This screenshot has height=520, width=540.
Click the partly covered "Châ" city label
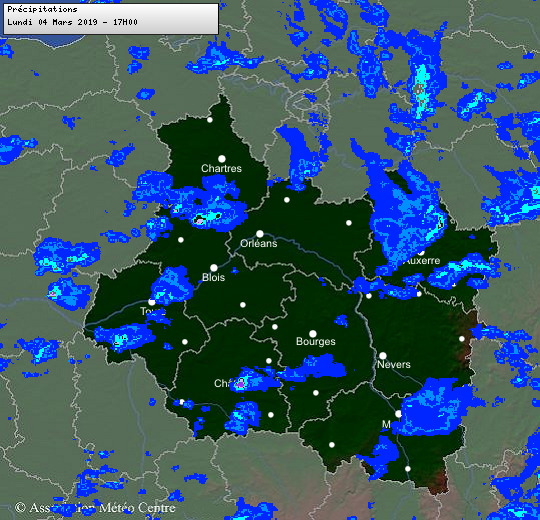coord(222,383)
